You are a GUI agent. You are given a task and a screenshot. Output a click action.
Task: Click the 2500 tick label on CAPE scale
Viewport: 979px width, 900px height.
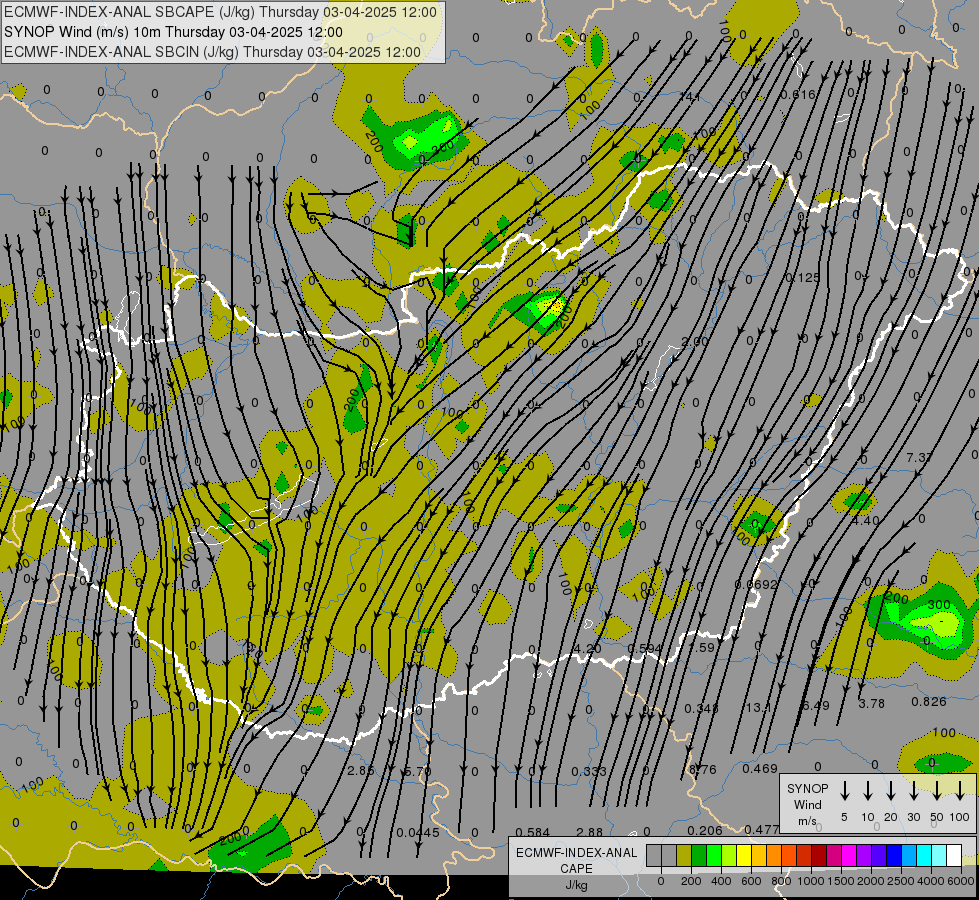(900, 881)
